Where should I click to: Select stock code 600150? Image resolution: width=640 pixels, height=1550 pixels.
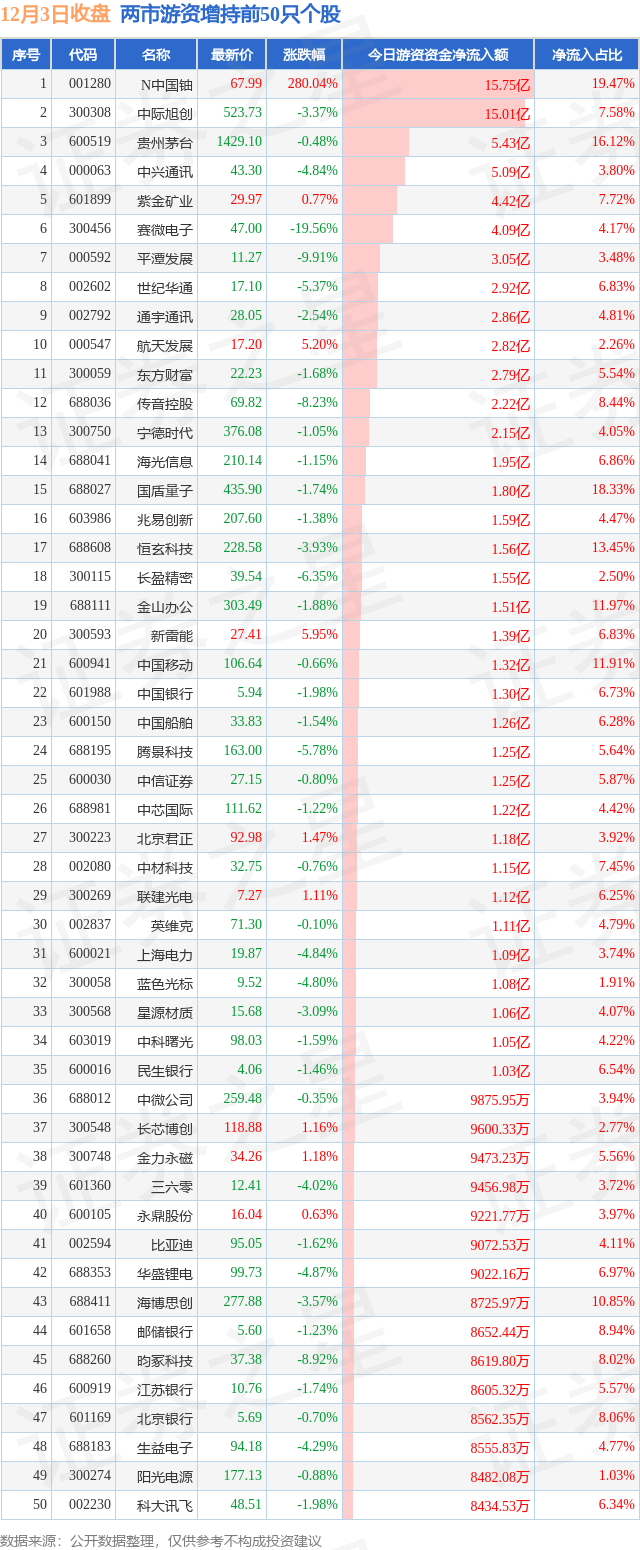[x=90, y=722]
